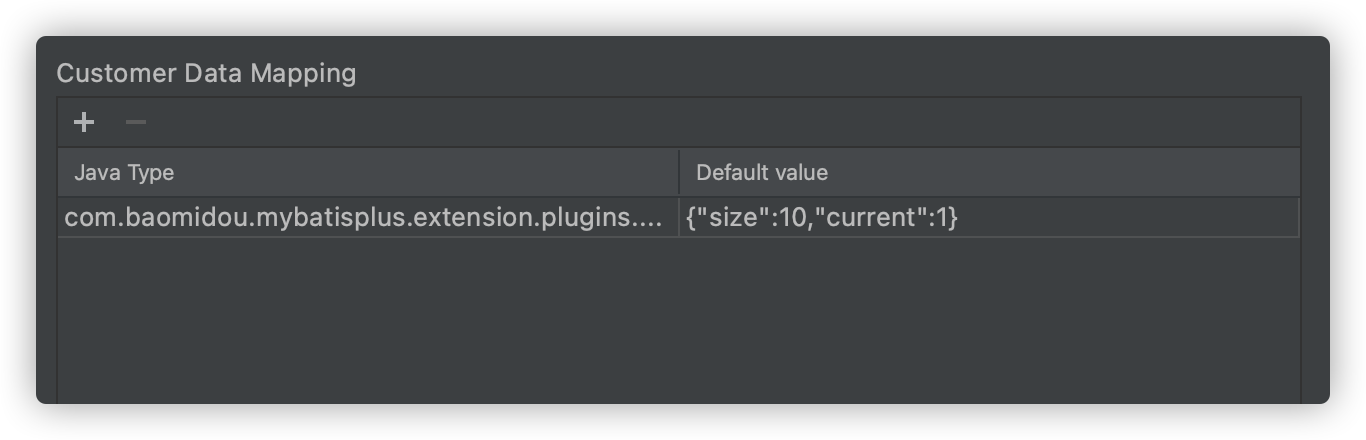Click the plus icon to add mapping
The height and width of the screenshot is (440, 1366).
(x=84, y=122)
